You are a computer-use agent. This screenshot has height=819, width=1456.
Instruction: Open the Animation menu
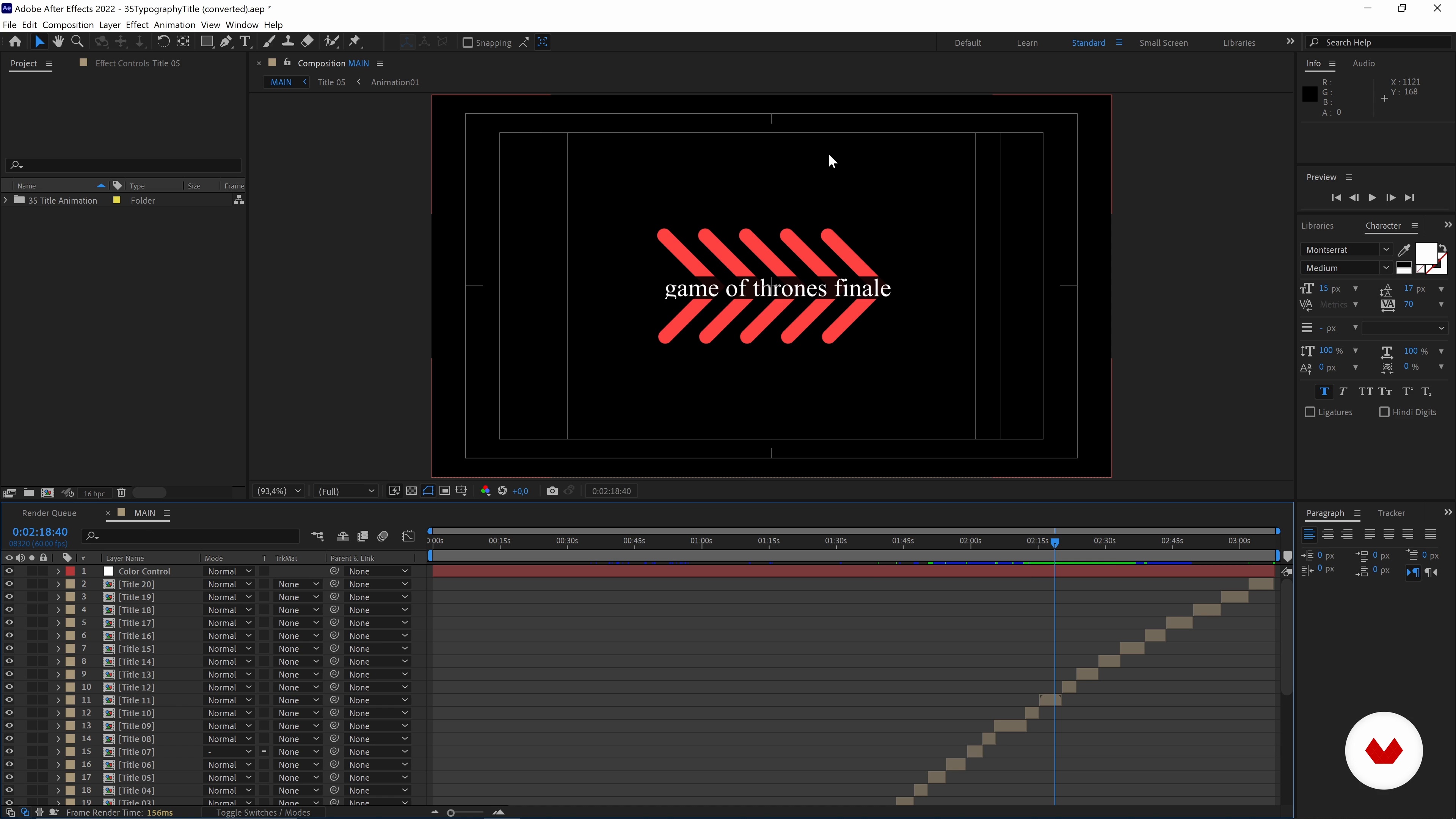pos(174,25)
